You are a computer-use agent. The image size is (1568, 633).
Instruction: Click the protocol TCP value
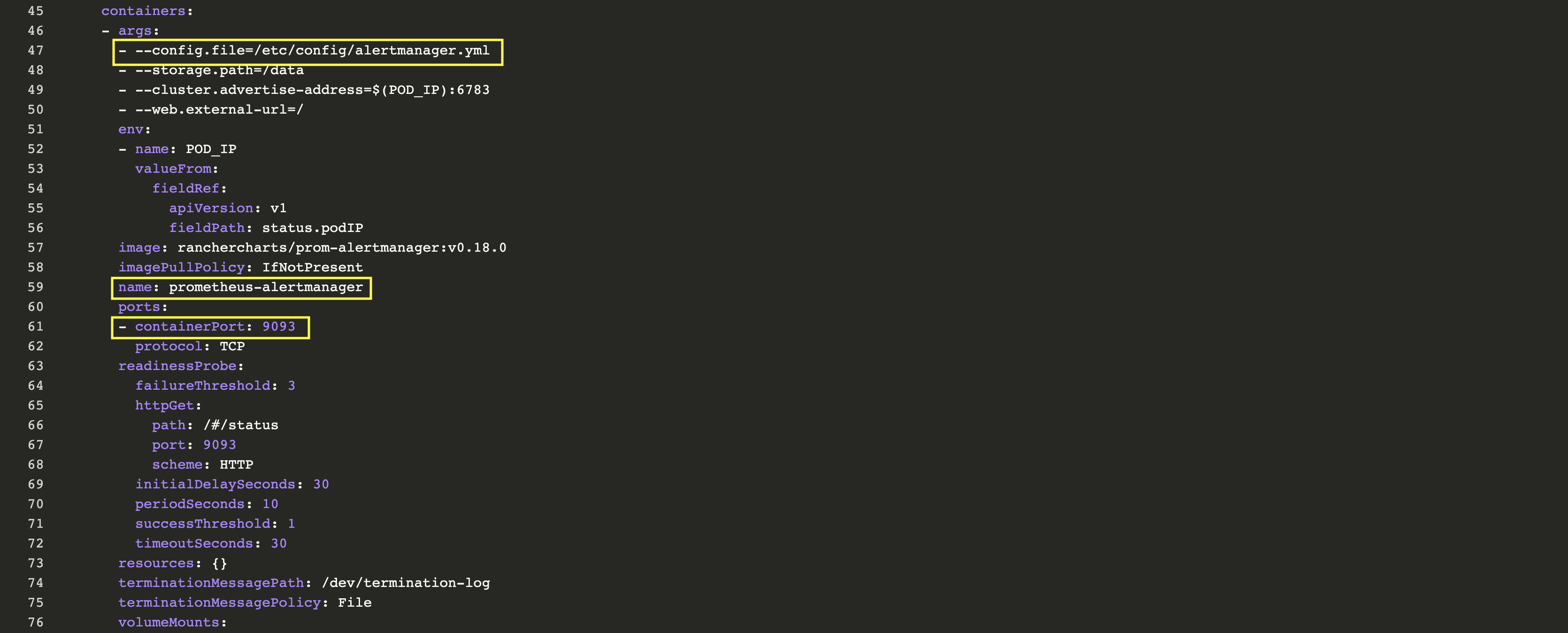click(x=232, y=347)
